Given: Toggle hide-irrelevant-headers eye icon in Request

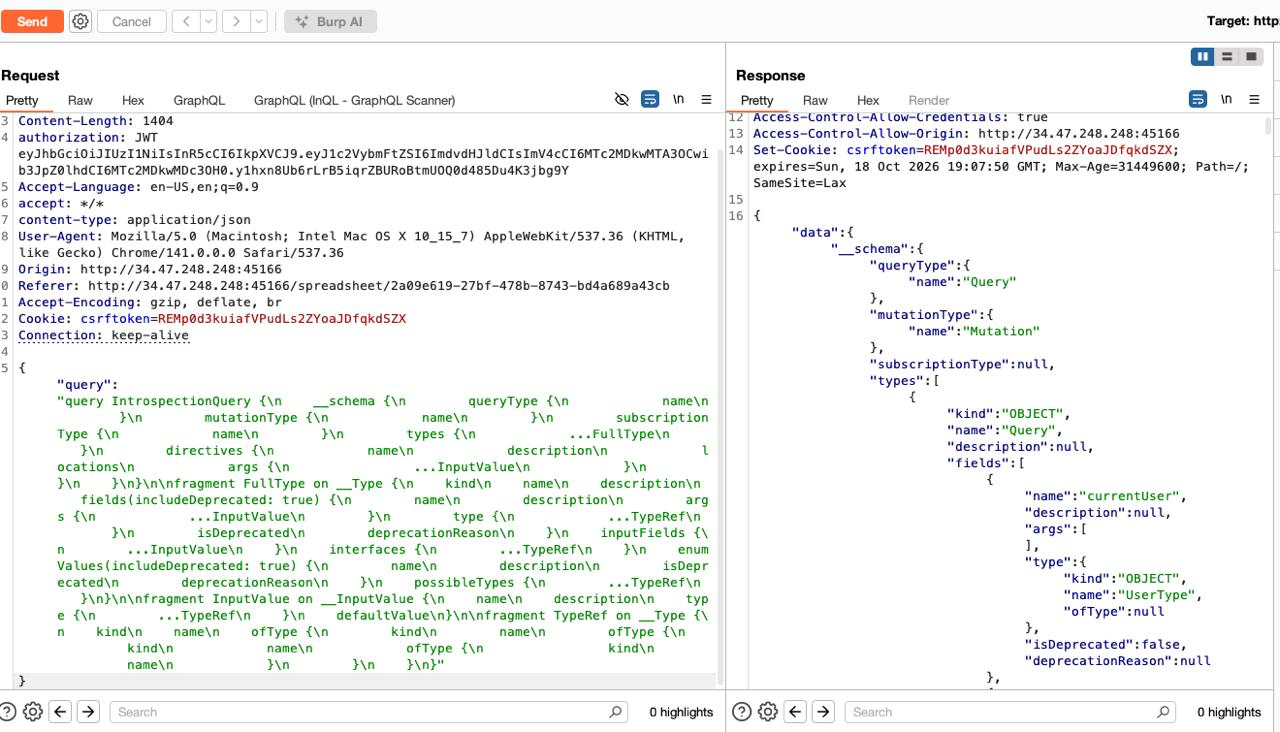Looking at the screenshot, I should pos(621,99).
